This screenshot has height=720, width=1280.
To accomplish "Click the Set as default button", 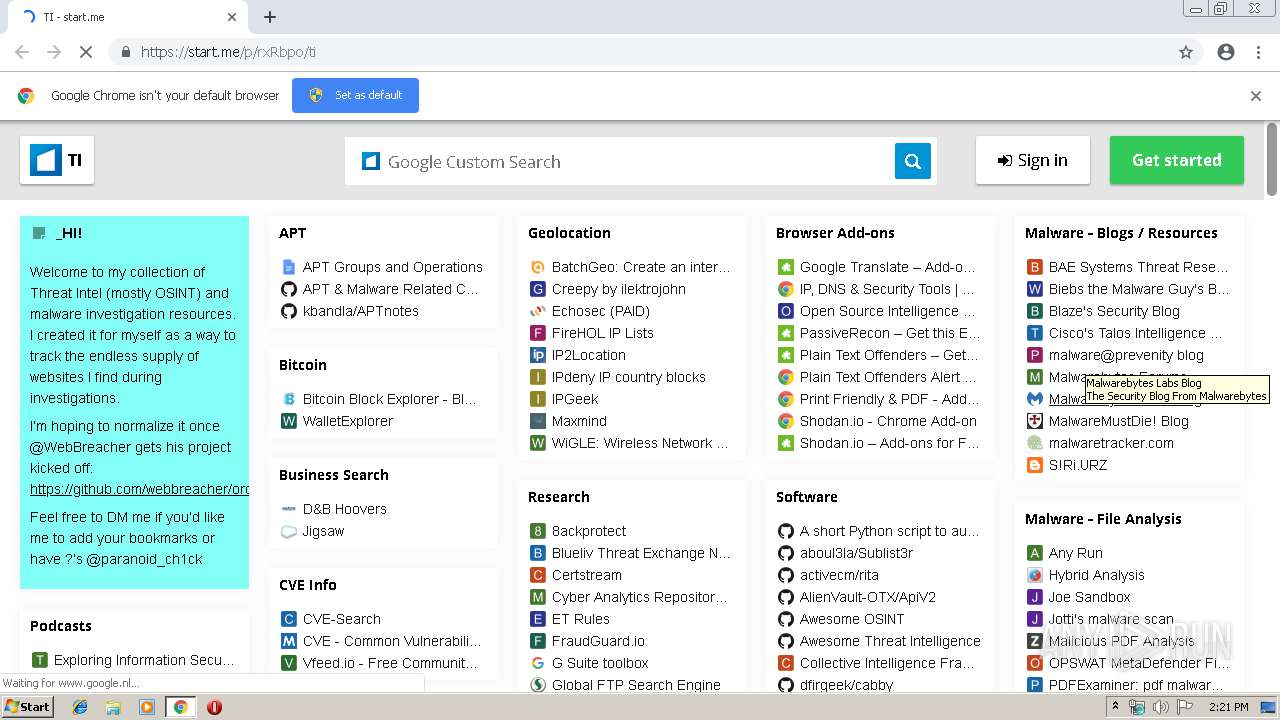I will pos(355,95).
